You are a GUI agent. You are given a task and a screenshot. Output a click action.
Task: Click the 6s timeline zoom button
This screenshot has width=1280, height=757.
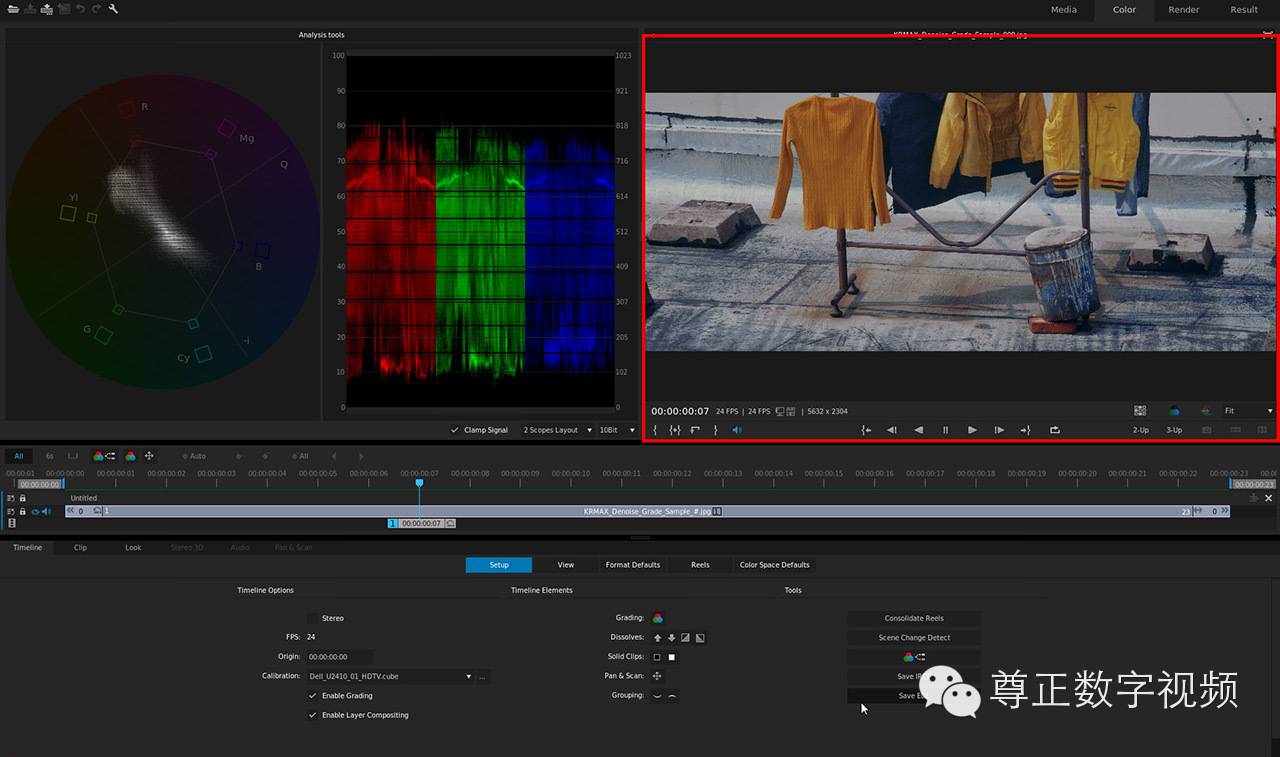[50, 456]
